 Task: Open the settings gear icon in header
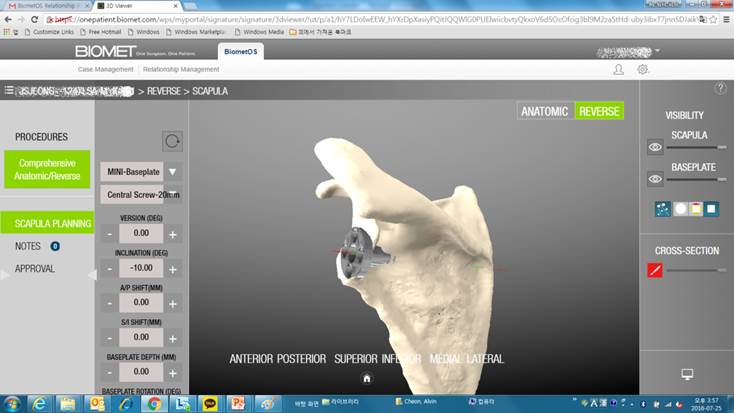(x=643, y=69)
